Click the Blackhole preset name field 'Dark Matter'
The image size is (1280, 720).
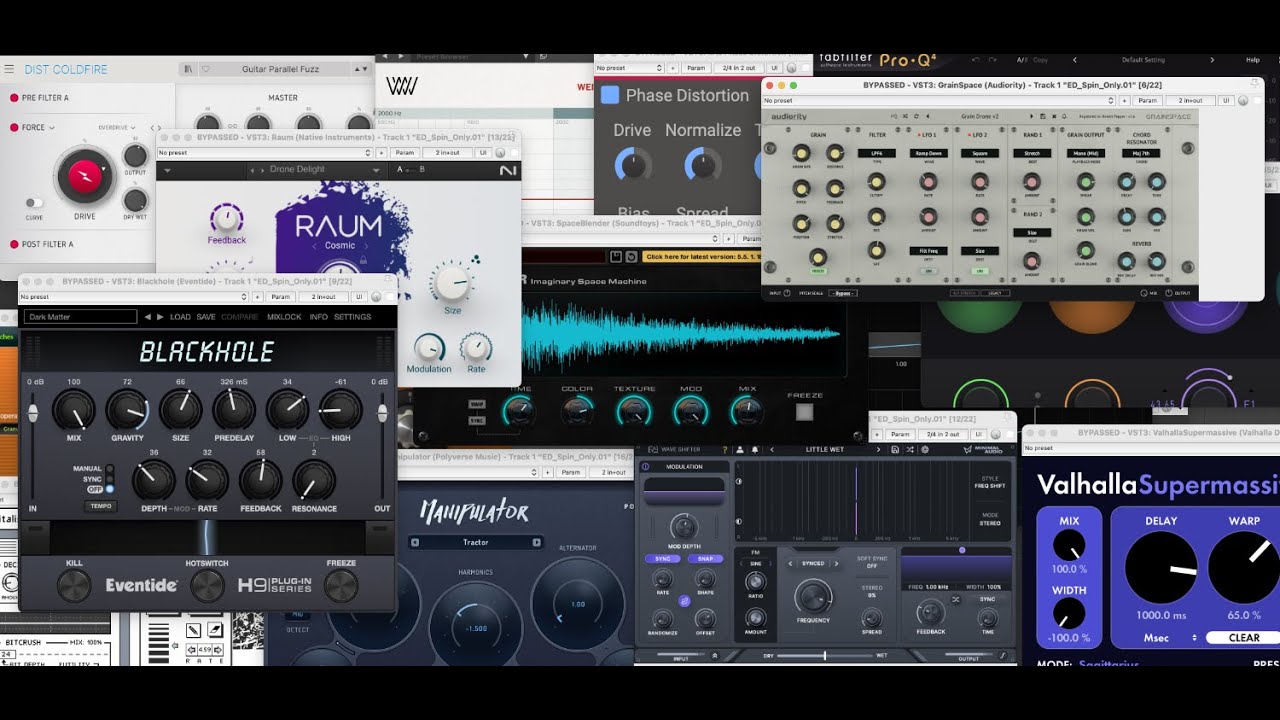click(81, 317)
